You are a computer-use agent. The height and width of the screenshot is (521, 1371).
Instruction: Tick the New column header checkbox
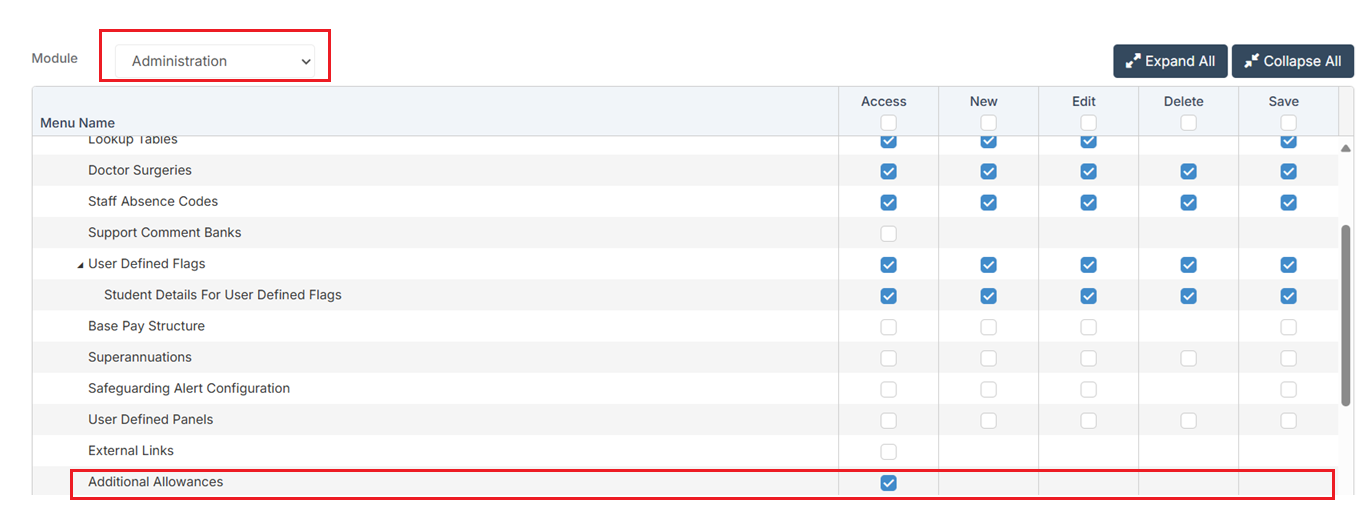coord(988,122)
